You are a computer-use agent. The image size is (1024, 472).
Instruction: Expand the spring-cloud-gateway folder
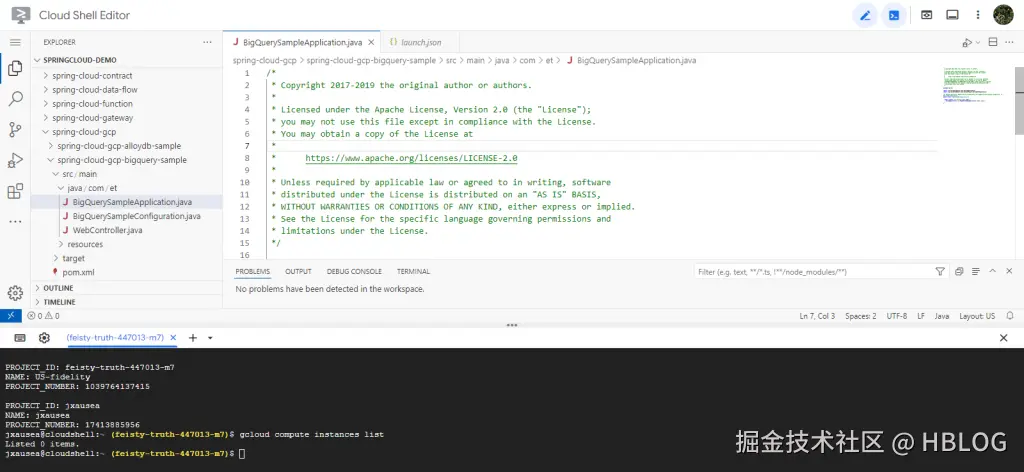(x=127, y=118)
